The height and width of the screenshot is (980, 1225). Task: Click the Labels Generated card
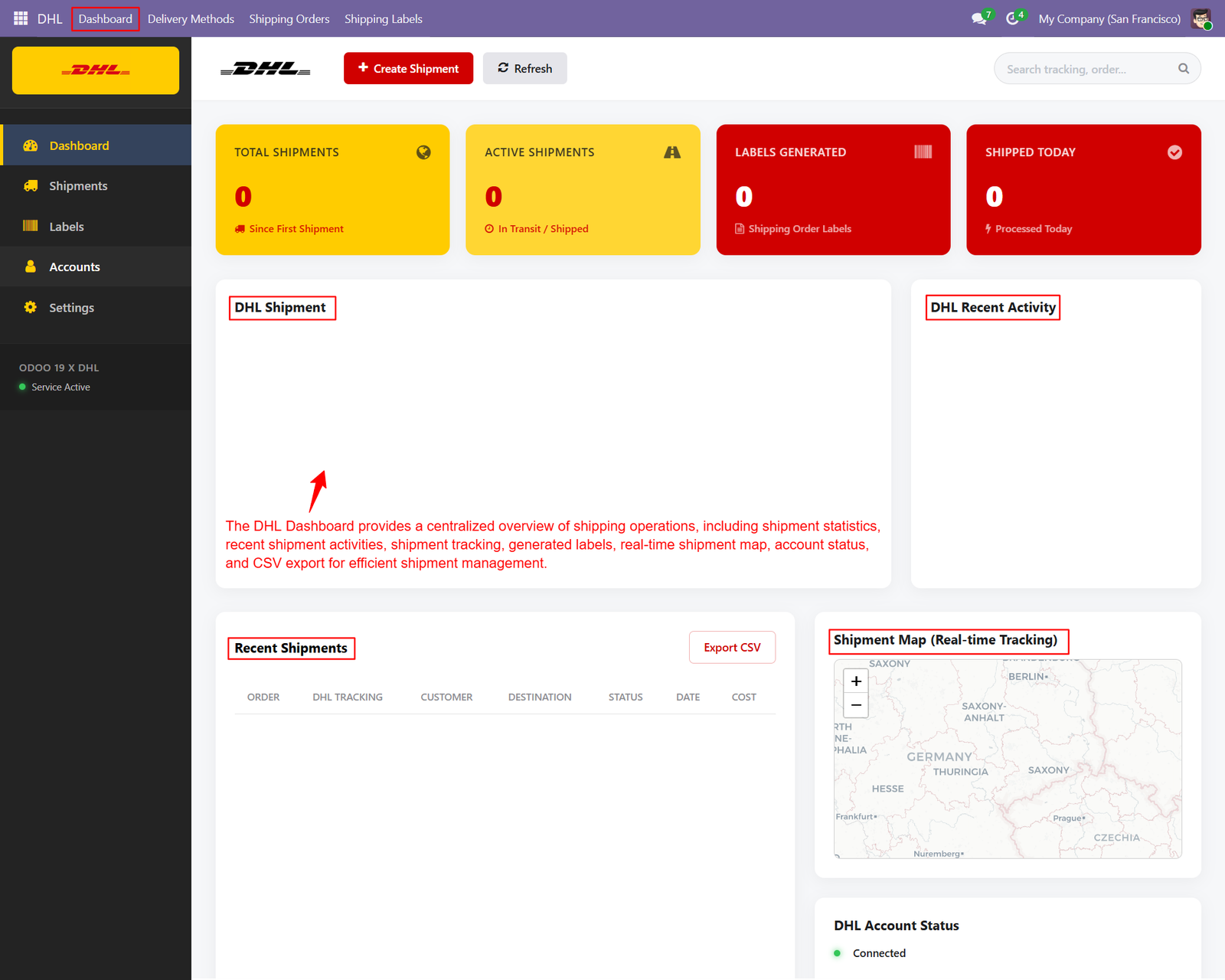[x=833, y=190]
